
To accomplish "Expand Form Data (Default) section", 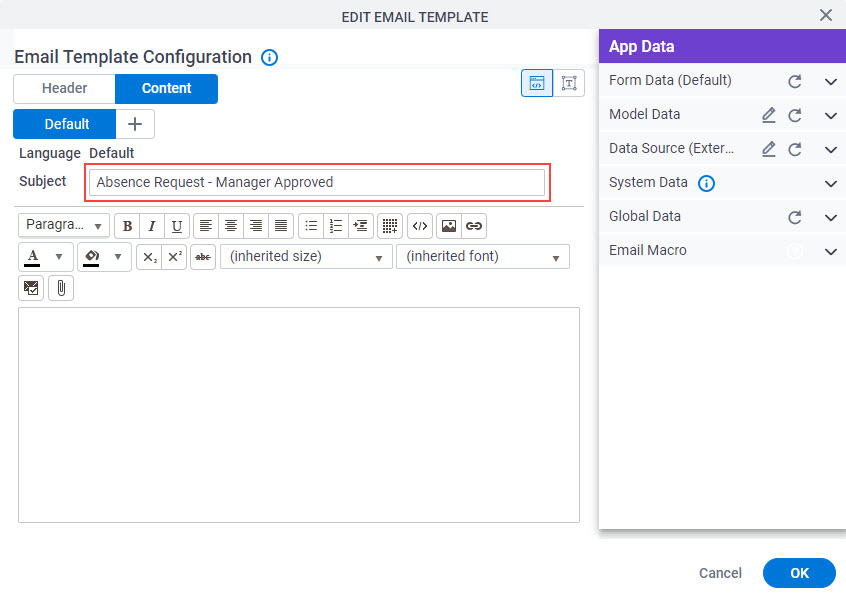I will [x=831, y=82].
